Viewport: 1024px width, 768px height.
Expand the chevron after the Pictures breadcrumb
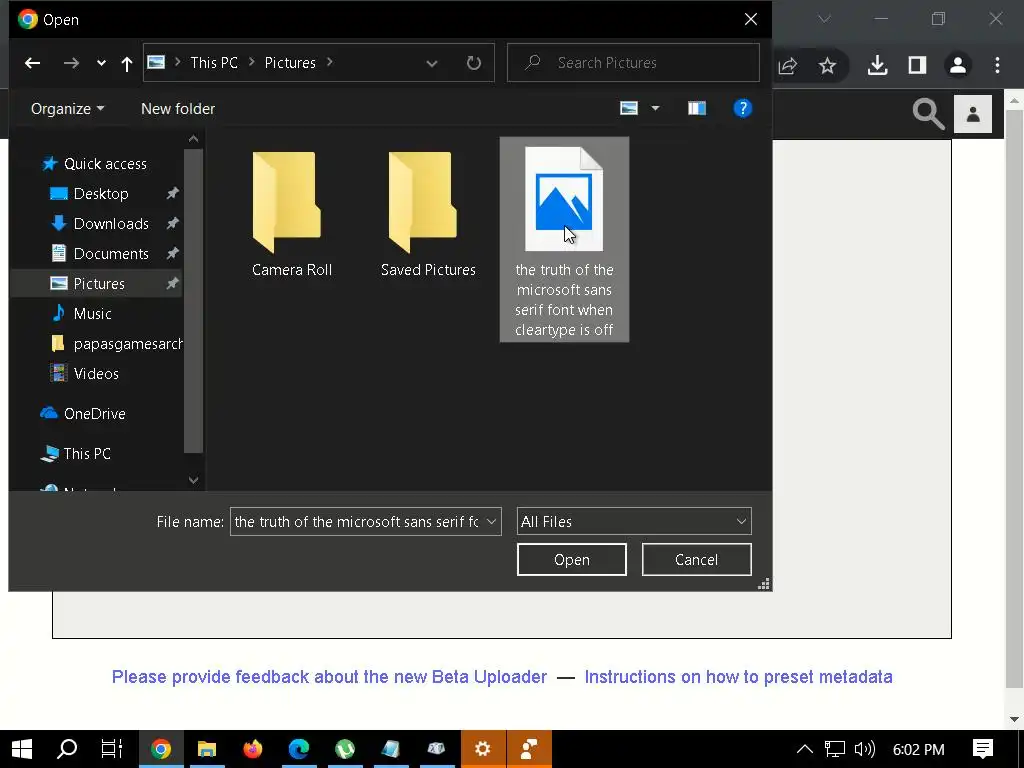tap(330, 63)
